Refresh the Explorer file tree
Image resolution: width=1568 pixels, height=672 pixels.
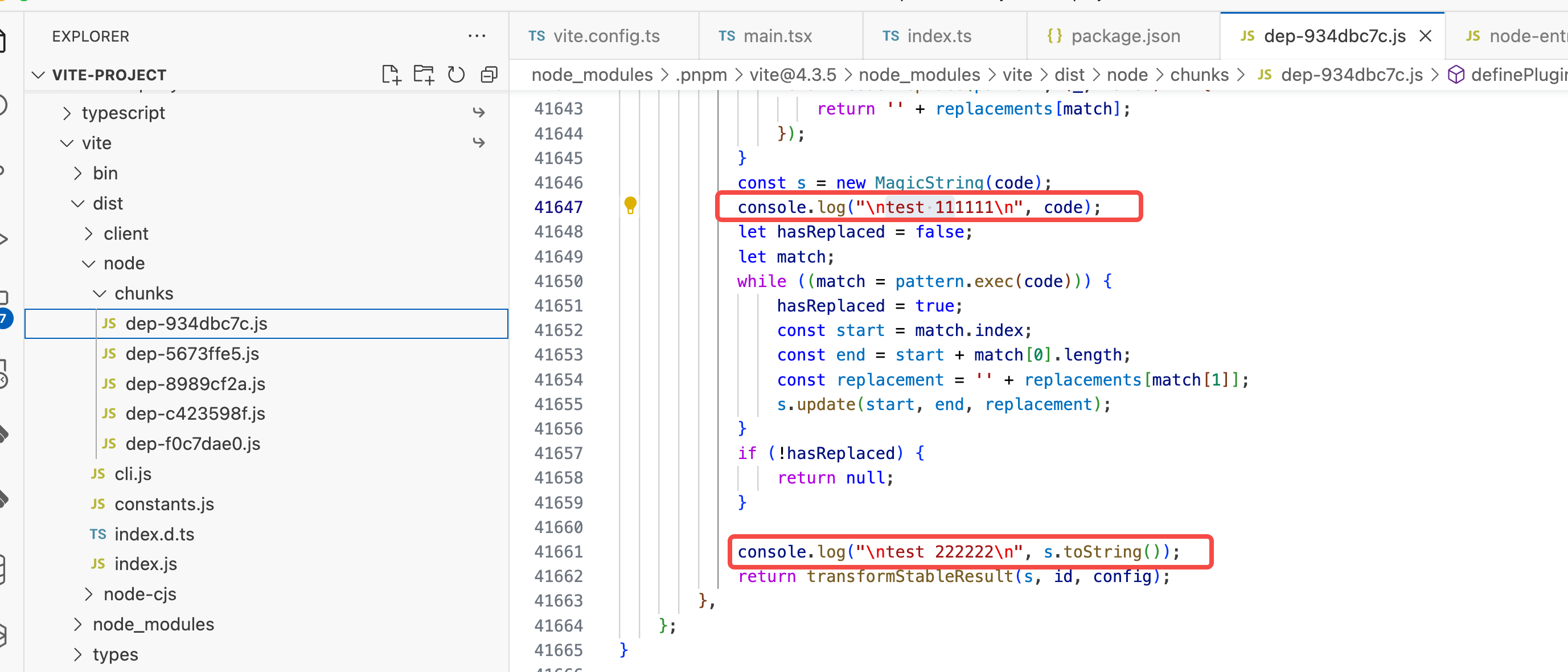click(456, 75)
